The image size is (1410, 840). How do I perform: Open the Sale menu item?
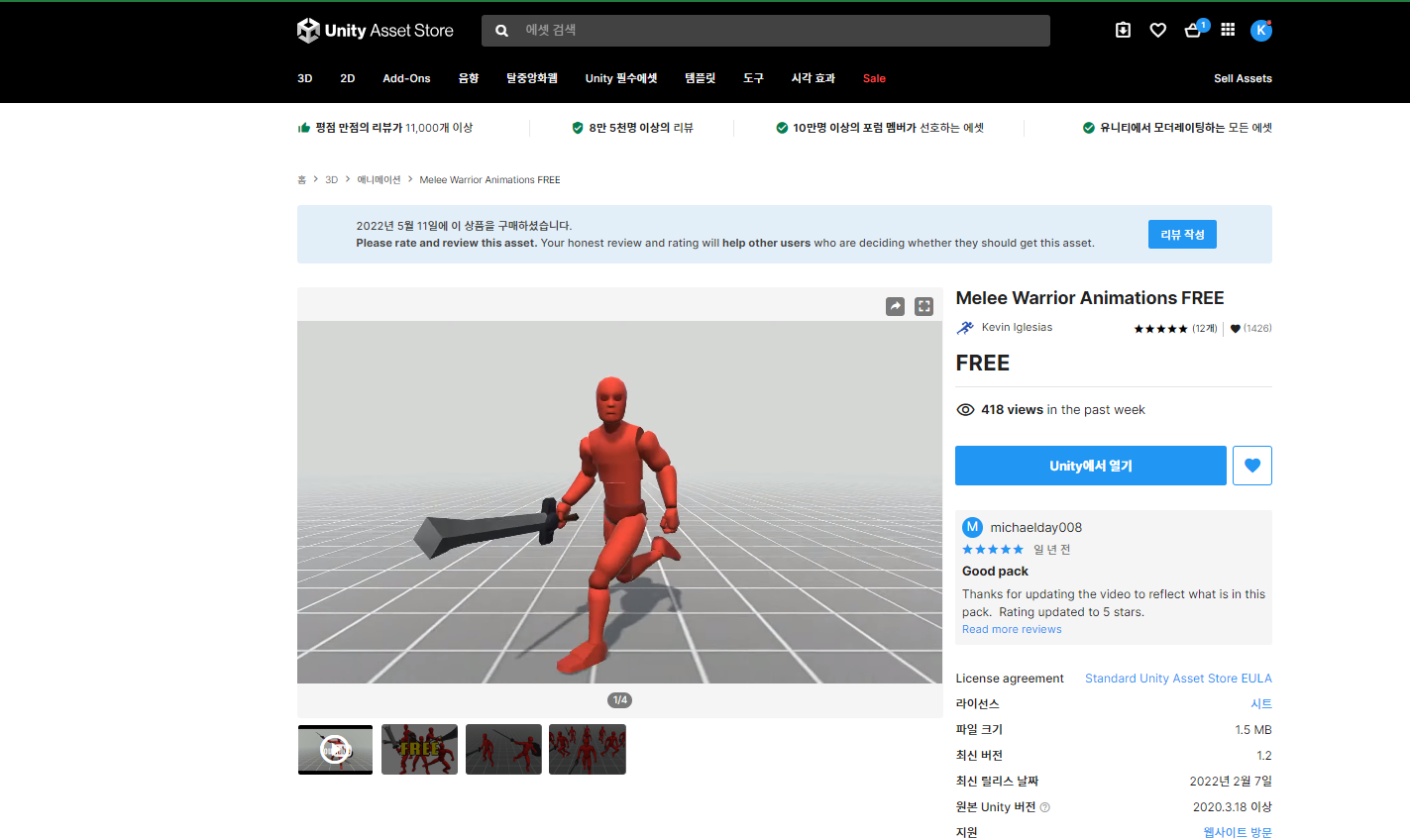(x=874, y=78)
